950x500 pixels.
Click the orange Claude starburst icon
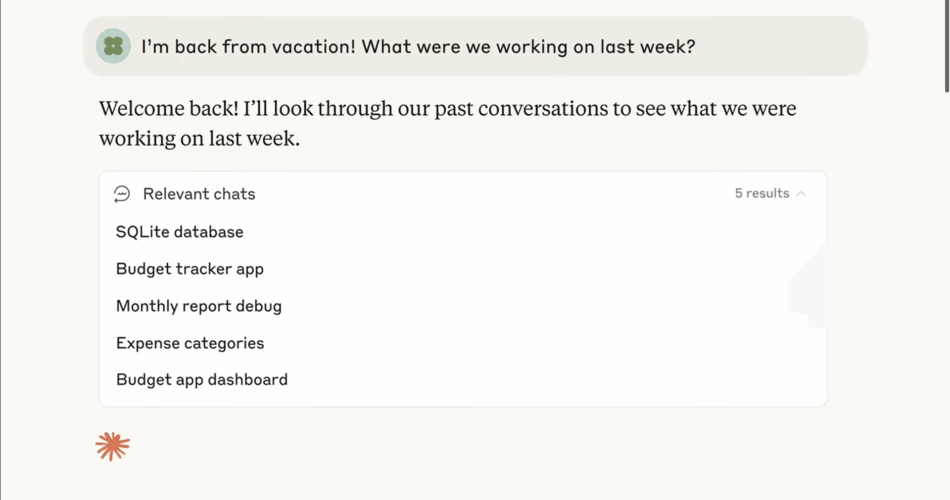pos(113,447)
